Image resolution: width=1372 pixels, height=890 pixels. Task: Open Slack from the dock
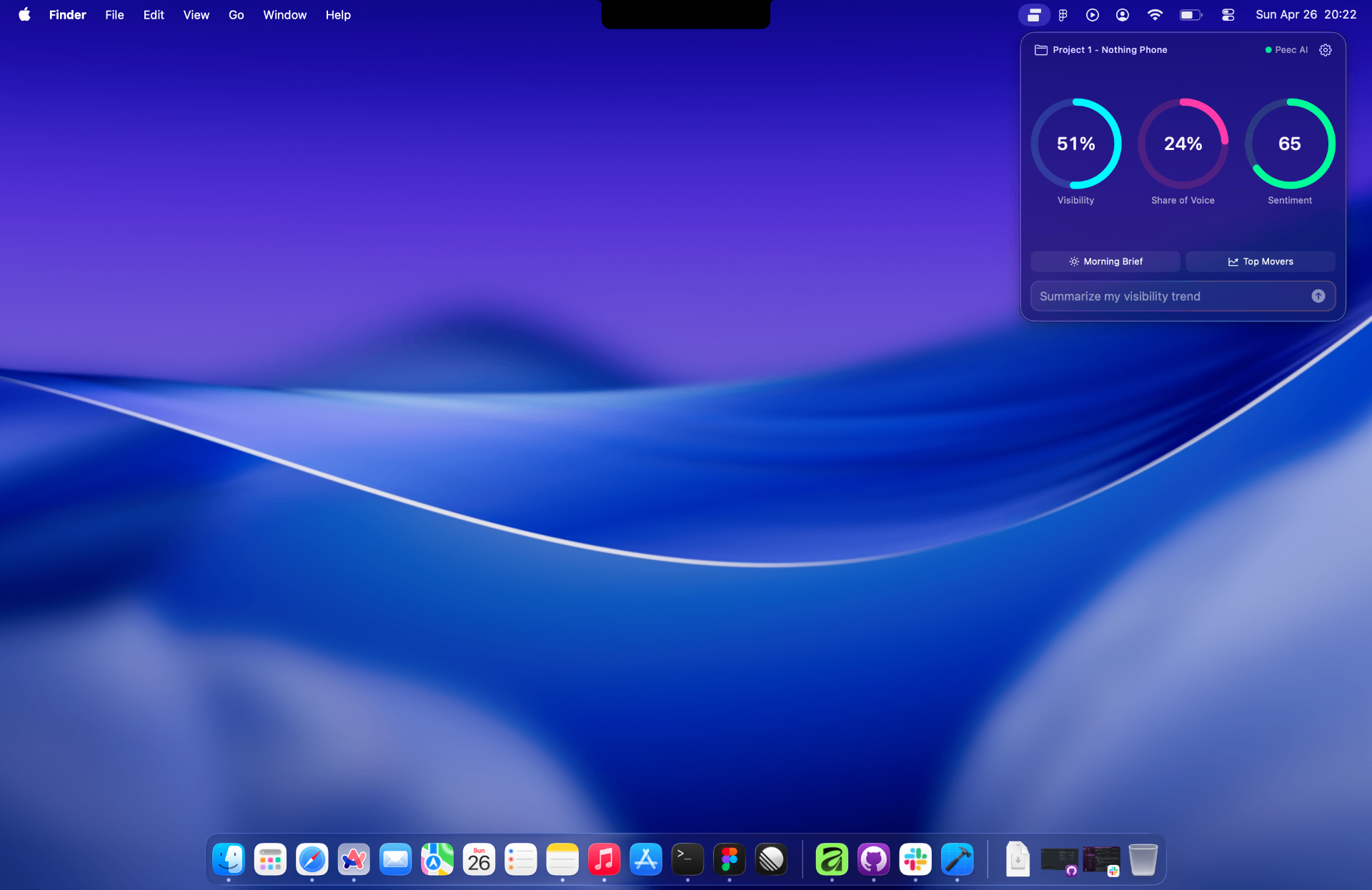coord(915,859)
